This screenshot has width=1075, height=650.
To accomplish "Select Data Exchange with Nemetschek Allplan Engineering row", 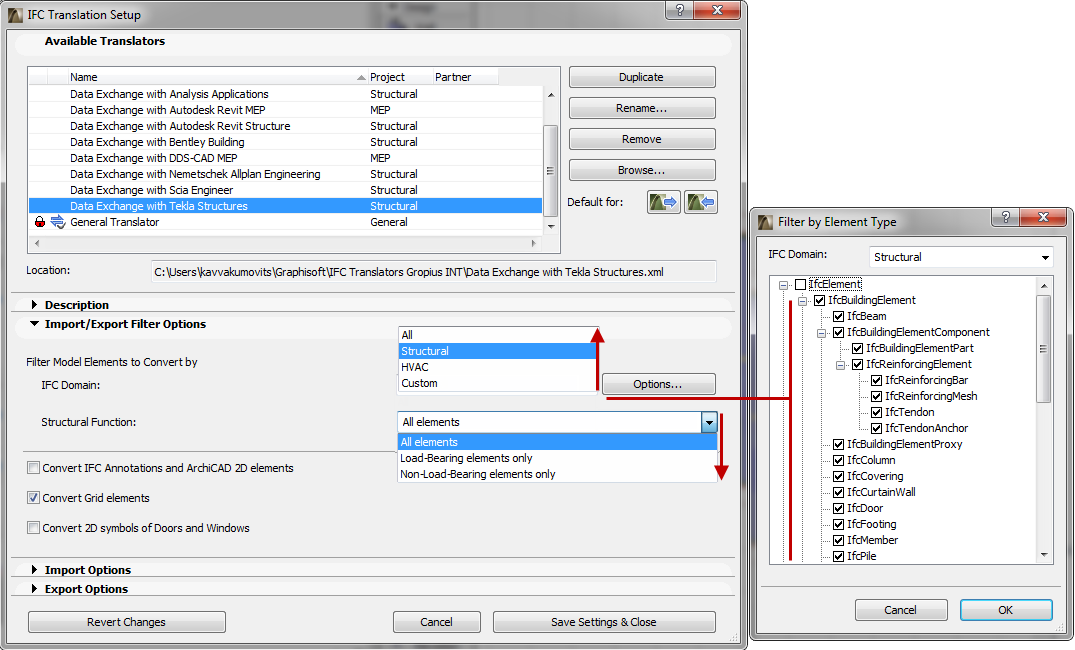I will click(x=285, y=174).
